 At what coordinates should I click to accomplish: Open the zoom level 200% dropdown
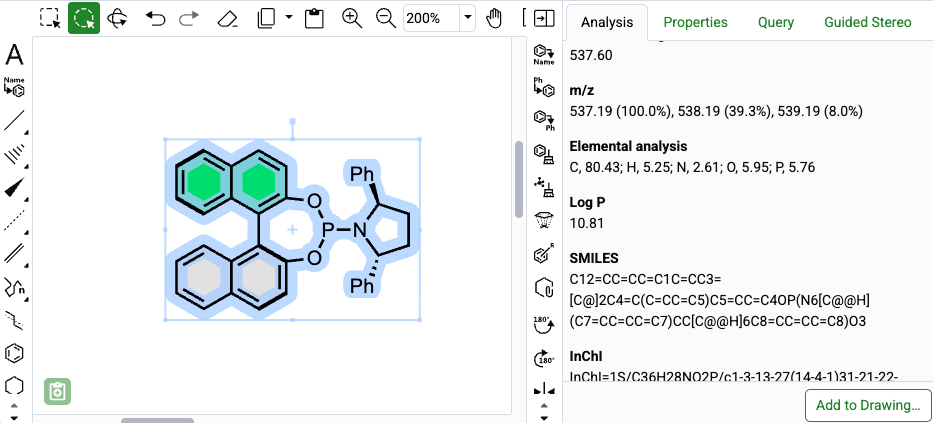pyautogui.click(x=467, y=18)
